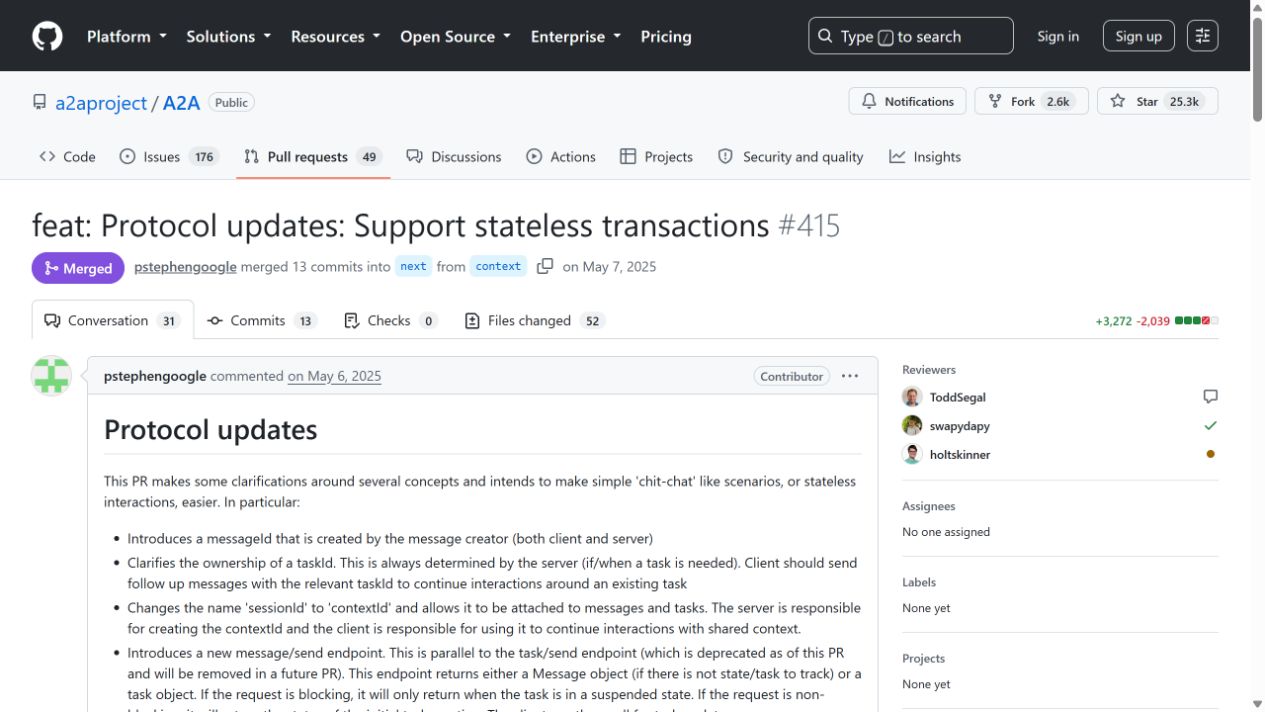Open the comment options ellipsis menu
Image resolution: width=1265 pixels, height=712 pixels.
pyautogui.click(x=850, y=376)
